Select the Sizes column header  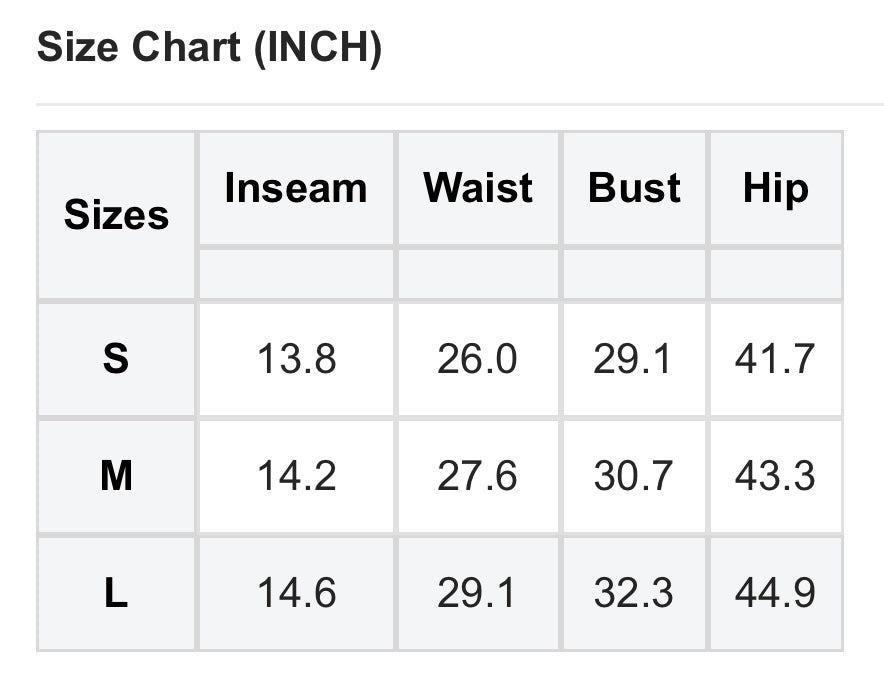point(116,215)
